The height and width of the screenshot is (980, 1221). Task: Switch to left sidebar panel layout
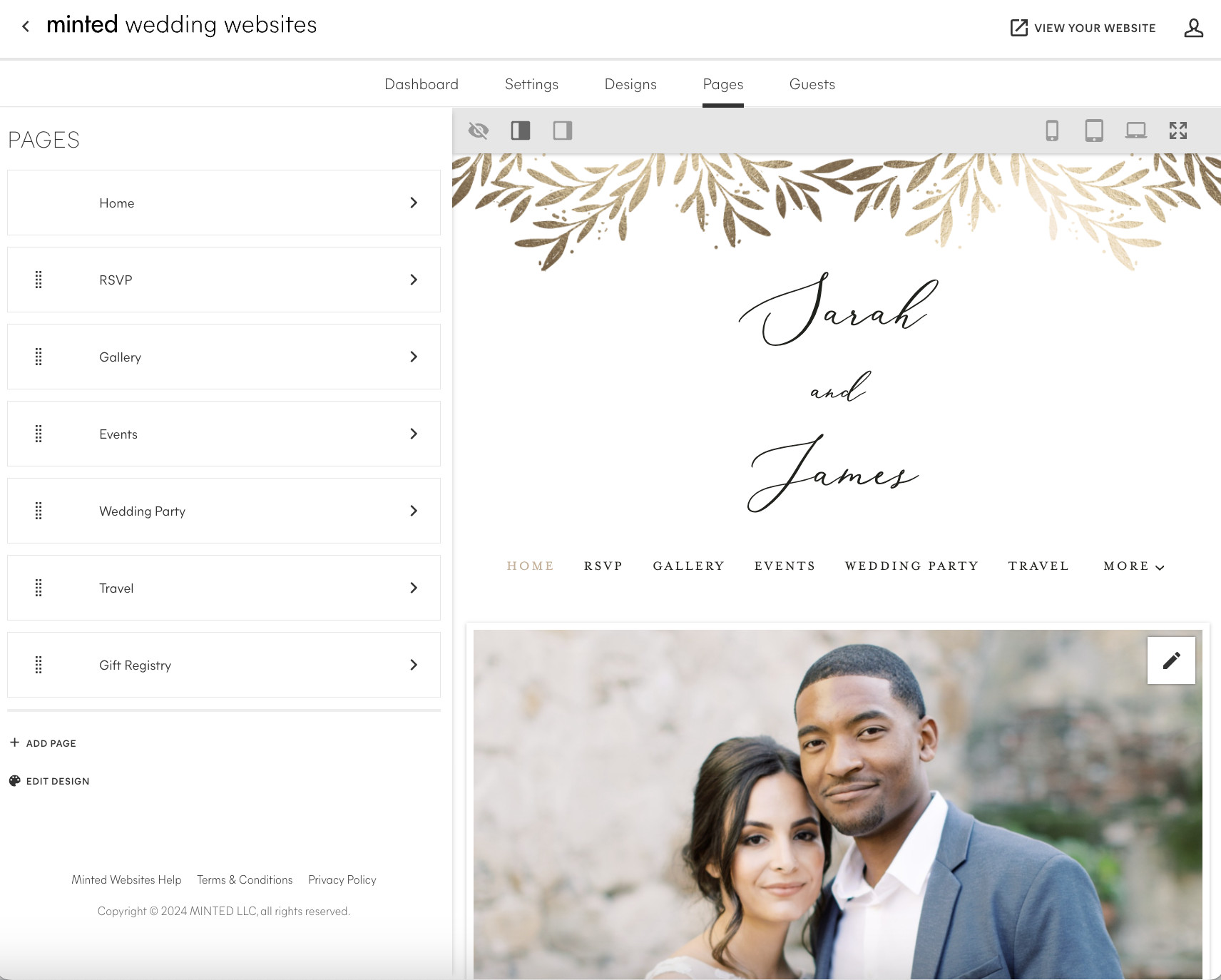tap(521, 131)
